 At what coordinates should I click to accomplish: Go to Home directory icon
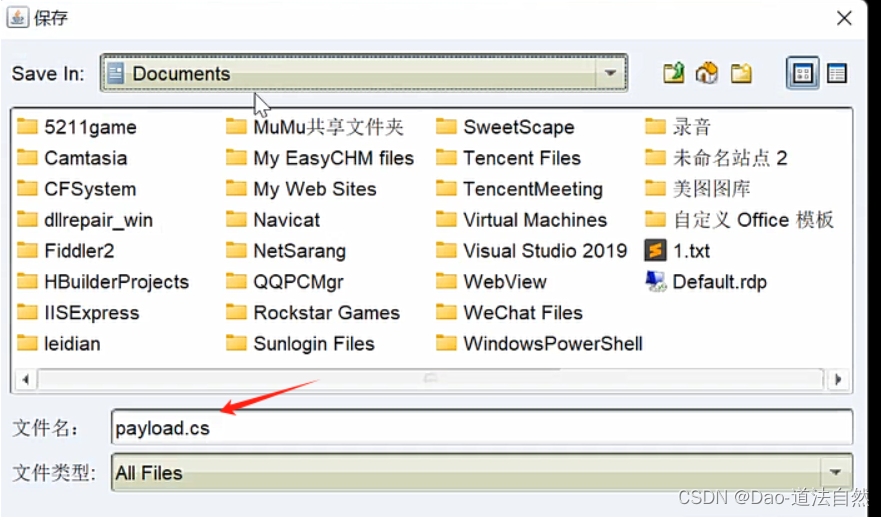click(707, 73)
